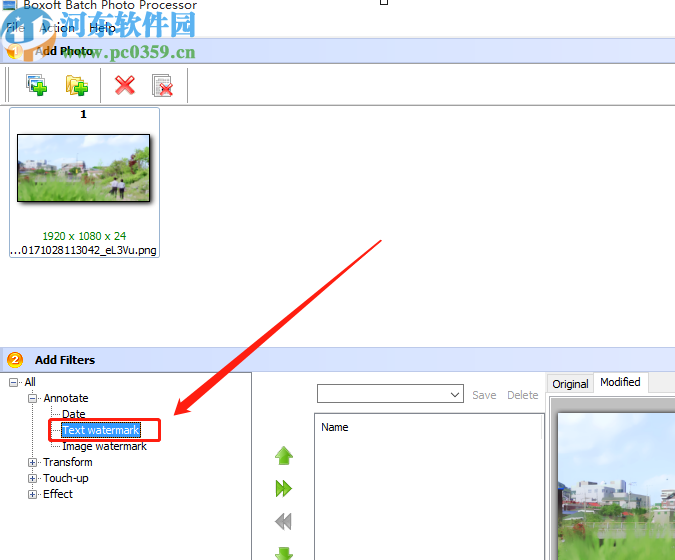Click the red X remove photo icon
This screenshot has width=675, height=560.
pos(125,85)
